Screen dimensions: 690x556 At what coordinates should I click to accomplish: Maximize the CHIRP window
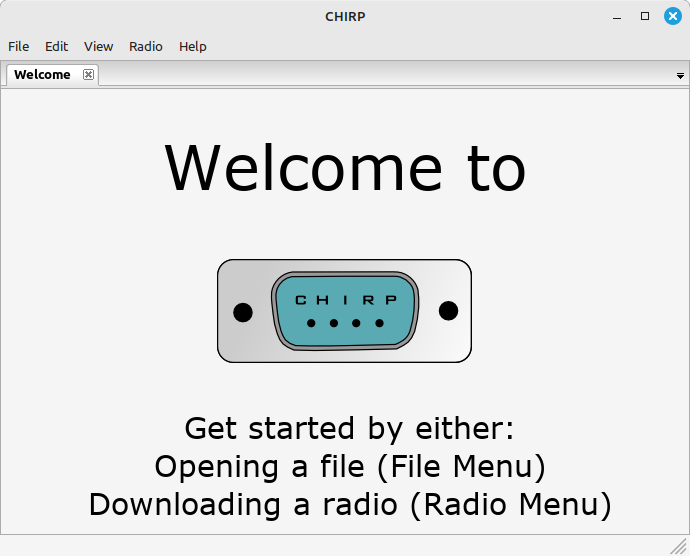coord(645,16)
